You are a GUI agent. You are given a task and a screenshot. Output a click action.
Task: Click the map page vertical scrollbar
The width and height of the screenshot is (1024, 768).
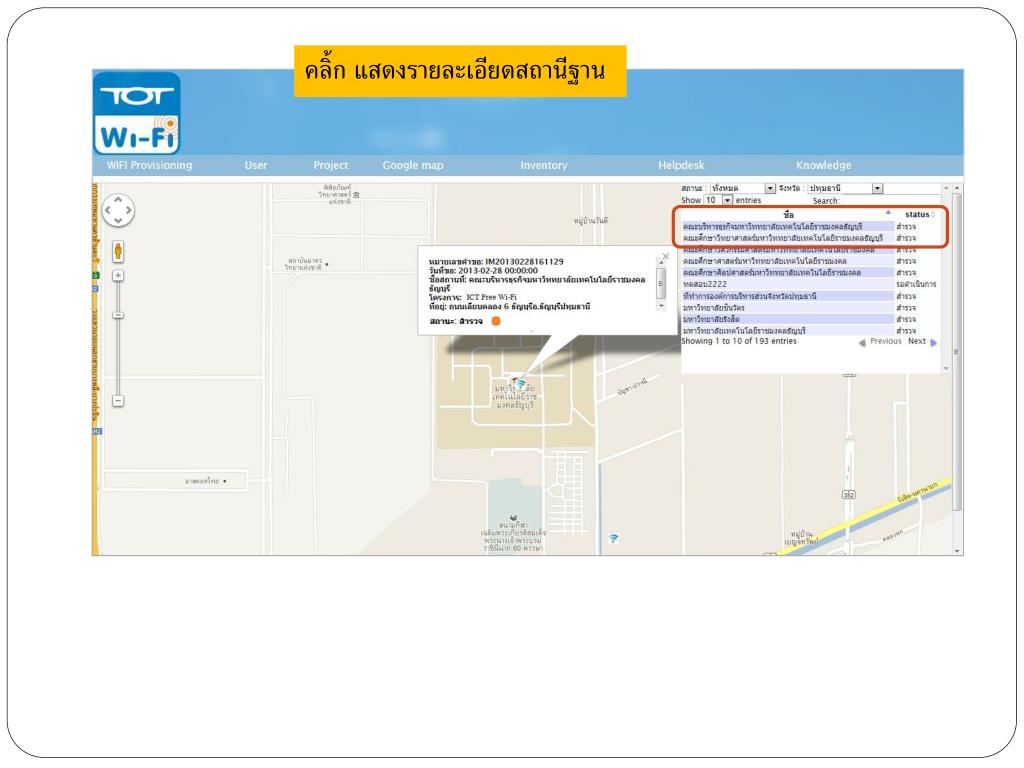pos(957,353)
